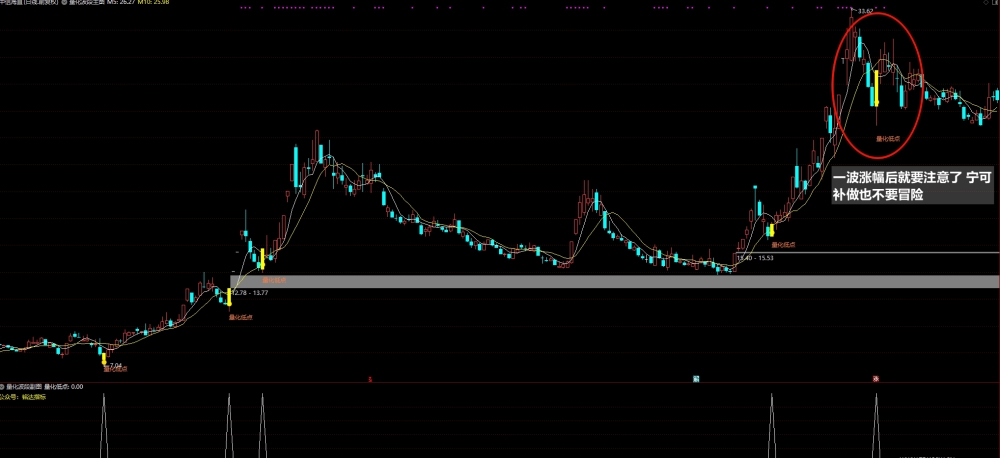
Task: Click the yellow M10 moving average label
Action: click(154, 3)
